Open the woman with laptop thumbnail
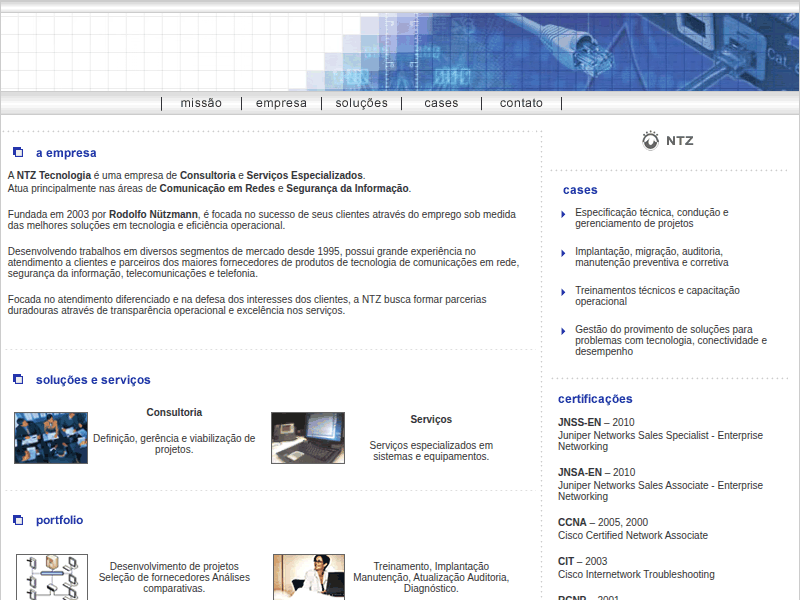The height and width of the screenshot is (600, 800). [309, 577]
